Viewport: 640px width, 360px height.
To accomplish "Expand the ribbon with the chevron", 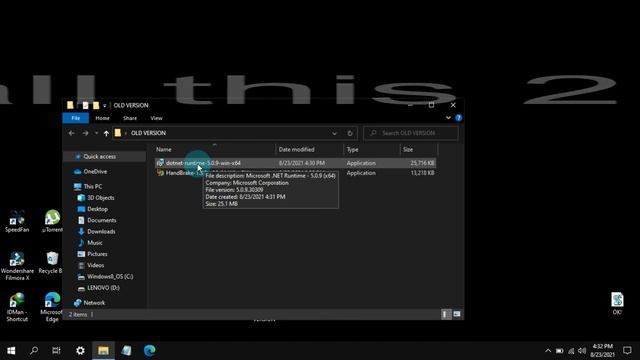I will pyautogui.click(x=448, y=118).
